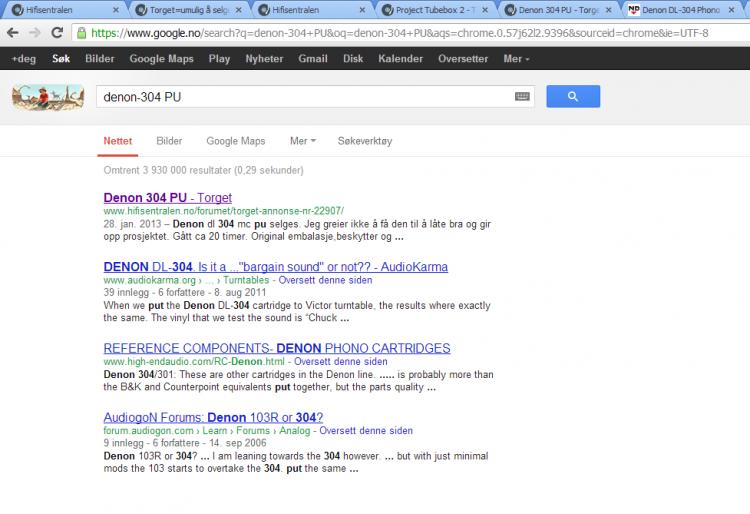This screenshot has width=750, height=514.
Task: Click the Omtrent 3 930 000 resultater text
Action: (203, 170)
